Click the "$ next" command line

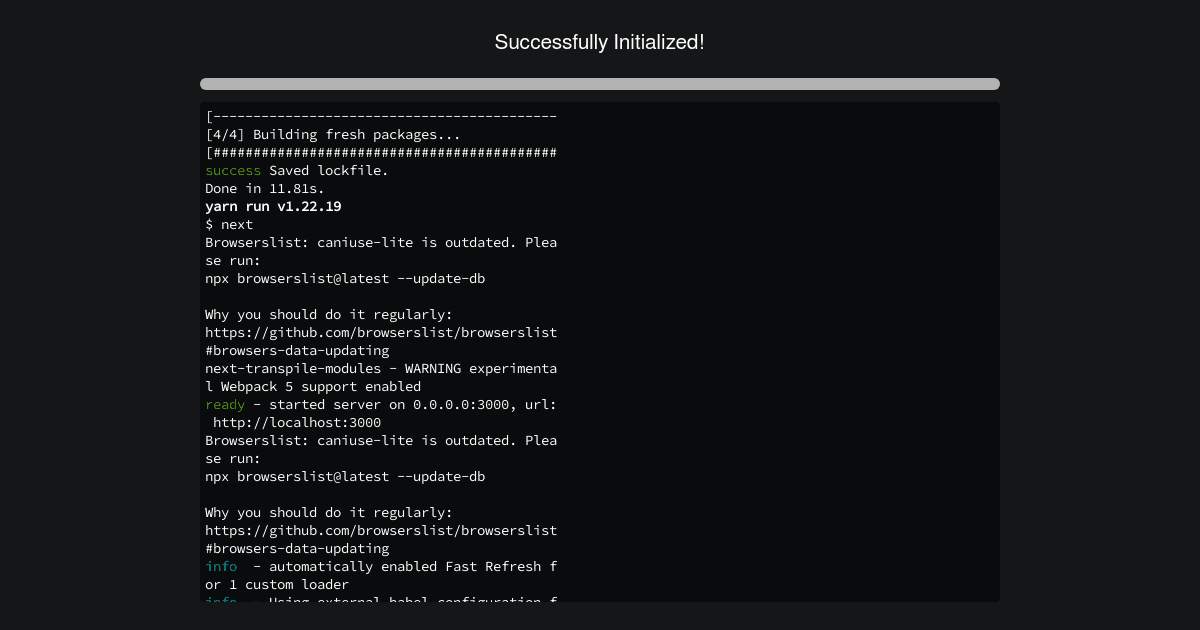229,224
